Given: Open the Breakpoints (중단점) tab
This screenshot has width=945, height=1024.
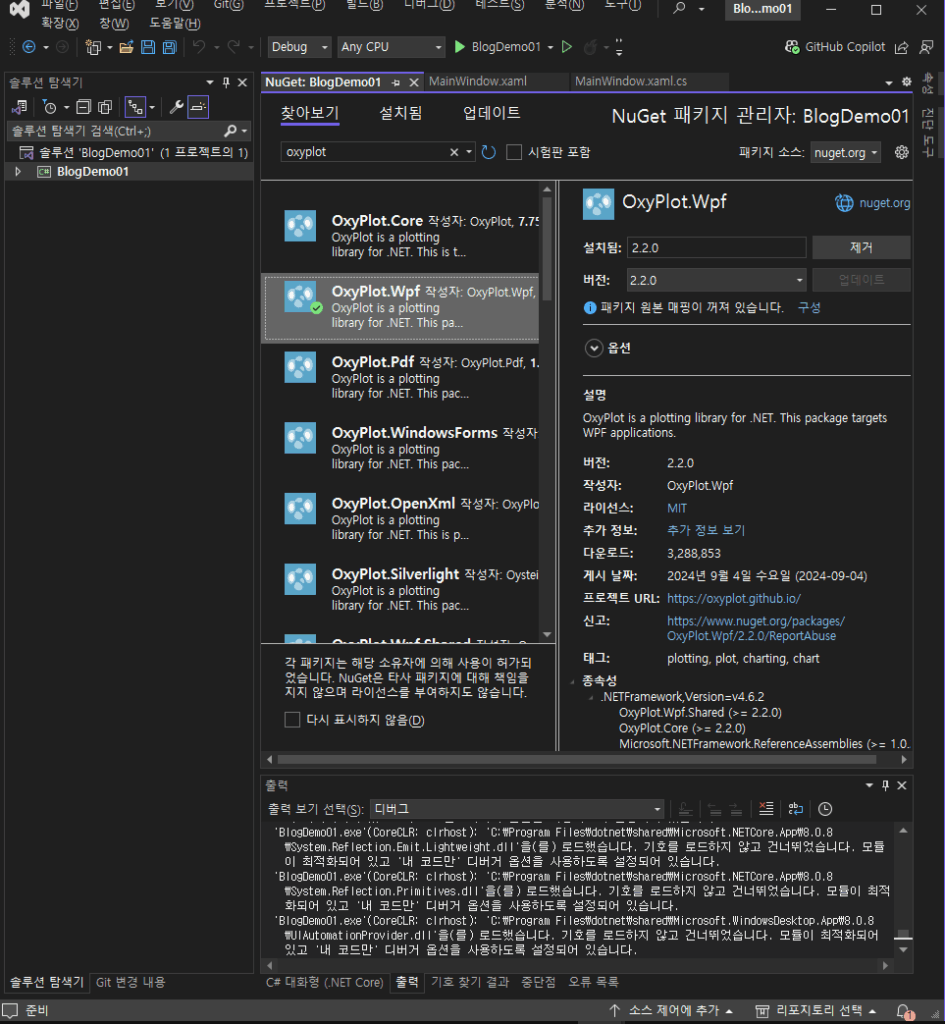Looking at the screenshot, I should [x=538, y=982].
